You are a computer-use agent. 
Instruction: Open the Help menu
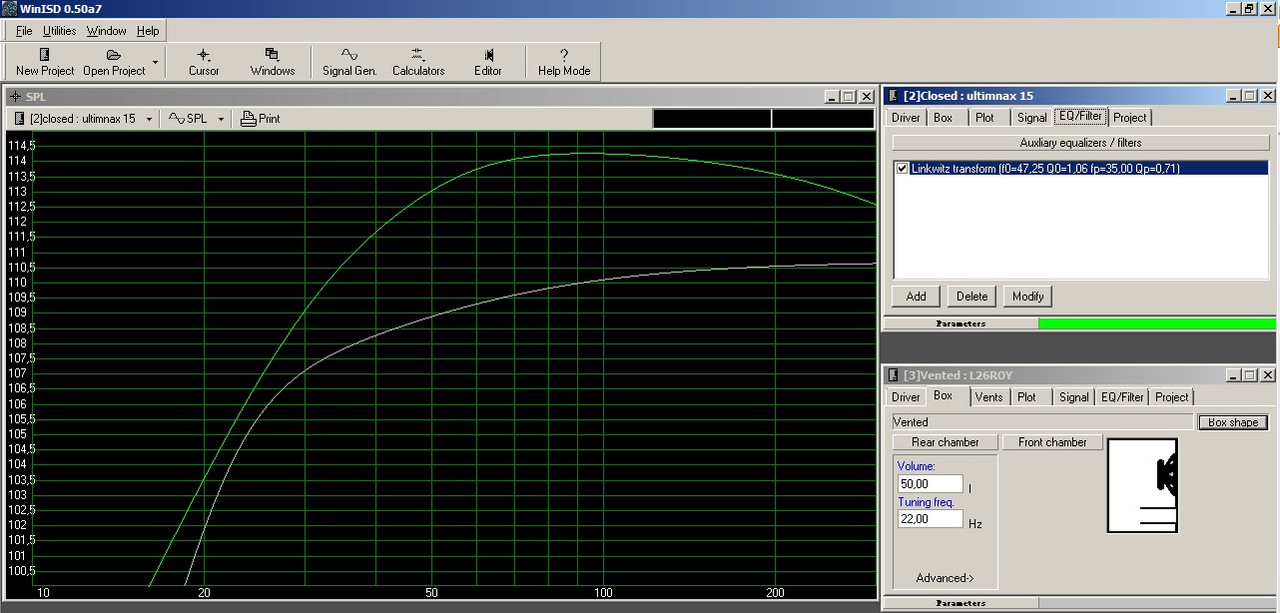click(x=148, y=31)
